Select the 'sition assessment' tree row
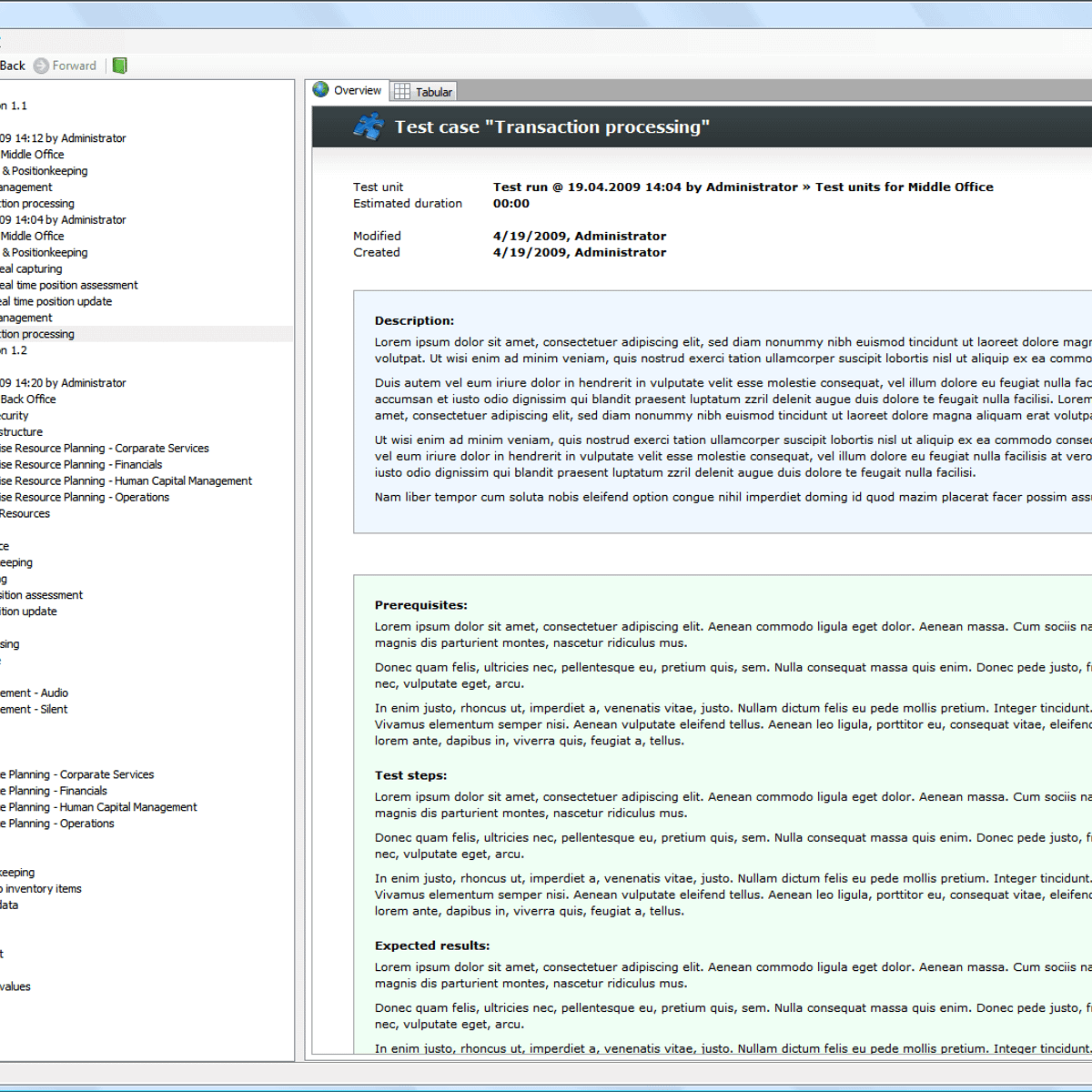 [x=42, y=596]
